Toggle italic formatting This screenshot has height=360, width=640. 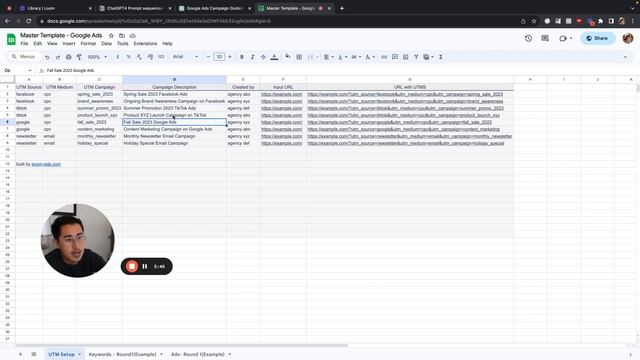pyautogui.click(x=252, y=57)
